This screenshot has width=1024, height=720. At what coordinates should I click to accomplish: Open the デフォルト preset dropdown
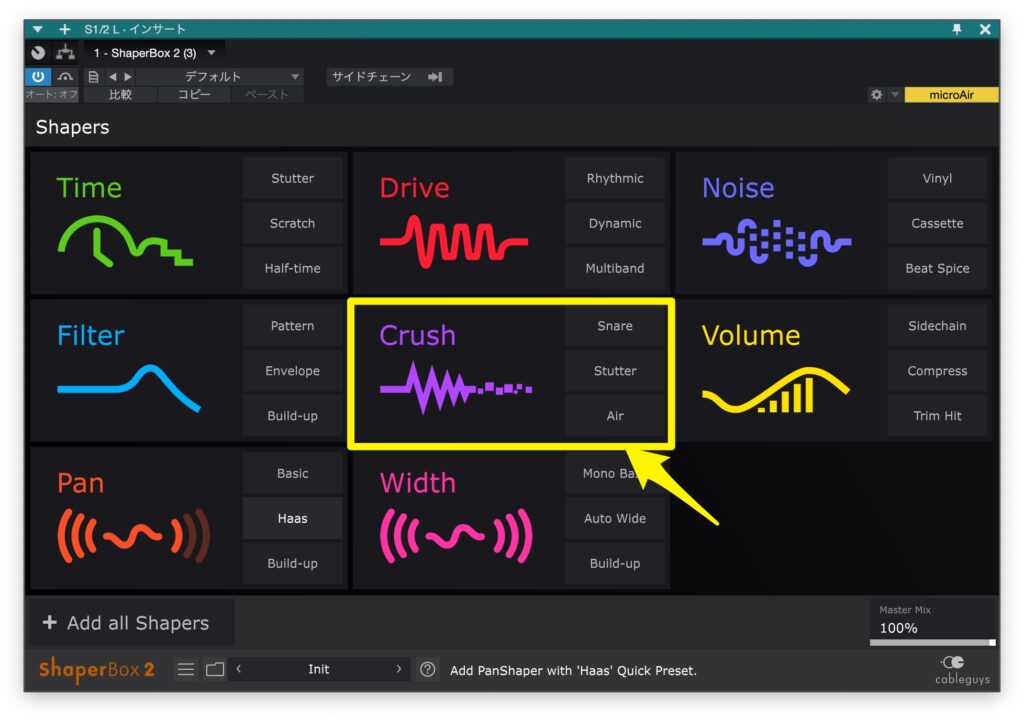point(295,77)
